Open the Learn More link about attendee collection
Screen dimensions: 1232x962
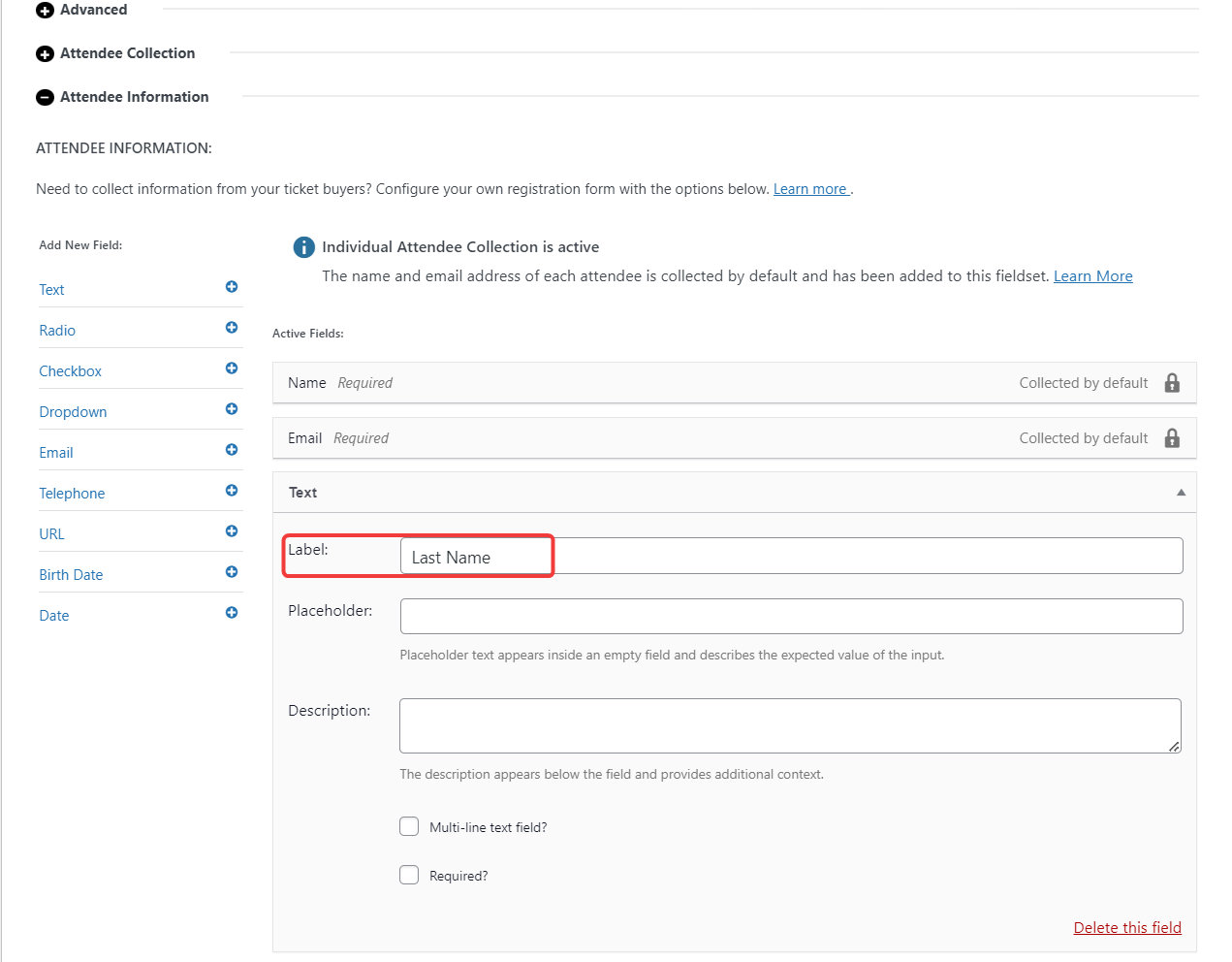[x=1092, y=275]
